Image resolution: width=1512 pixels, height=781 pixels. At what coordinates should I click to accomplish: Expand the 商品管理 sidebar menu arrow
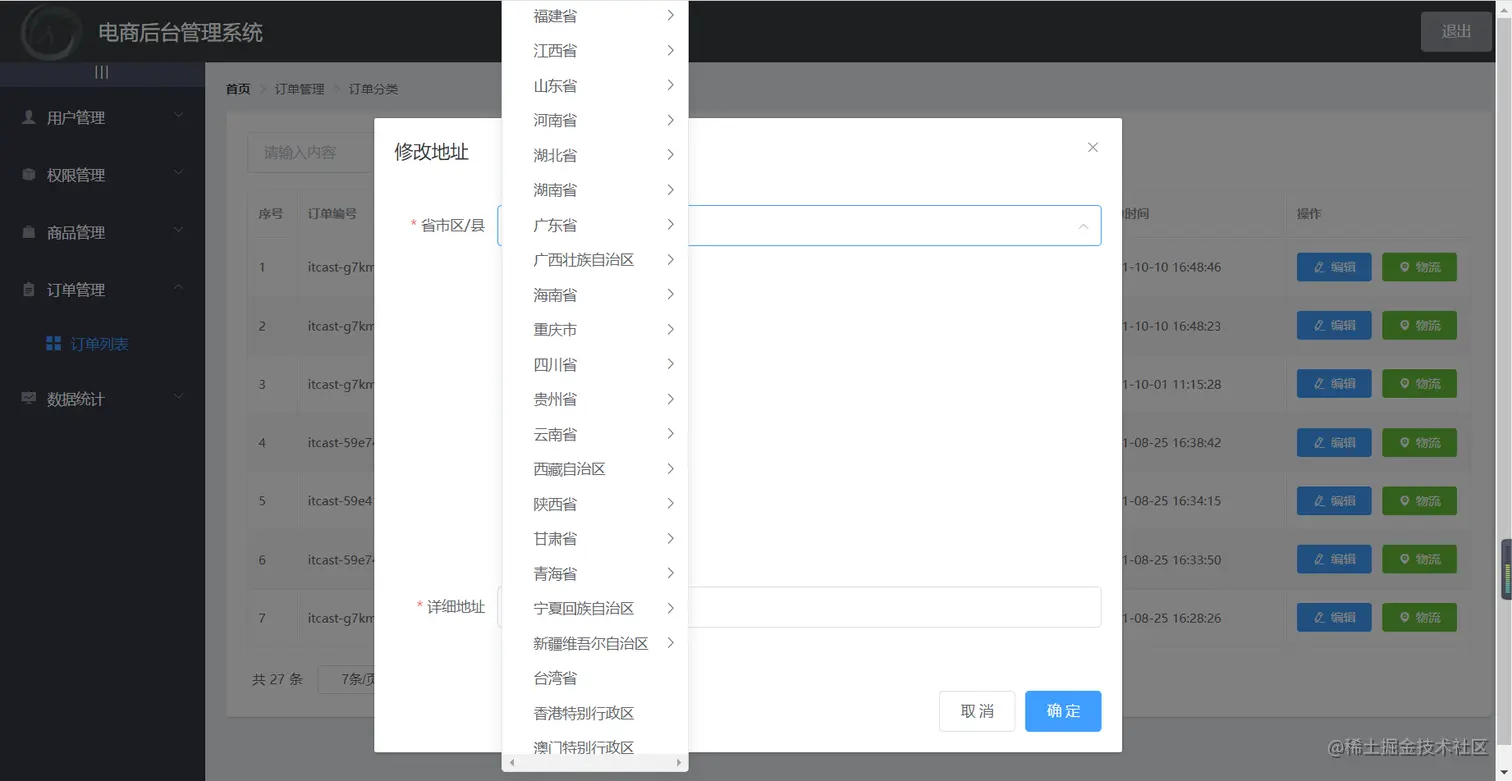click(x=179, y=231)
